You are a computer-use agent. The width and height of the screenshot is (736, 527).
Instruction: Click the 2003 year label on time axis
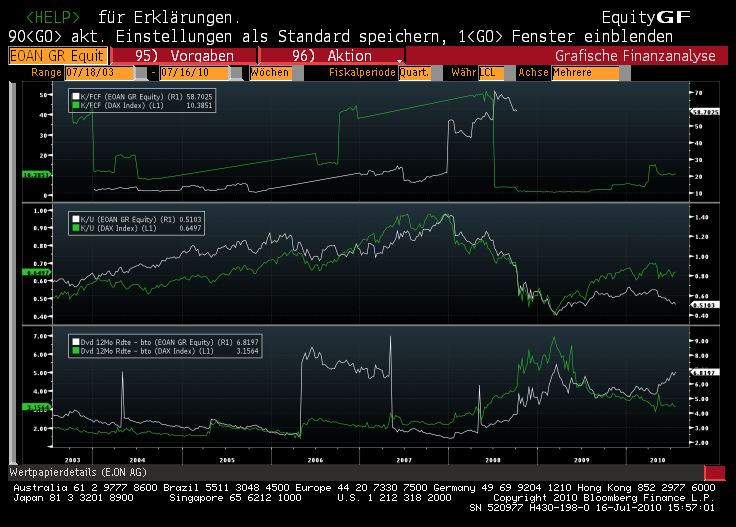[72, 460]
